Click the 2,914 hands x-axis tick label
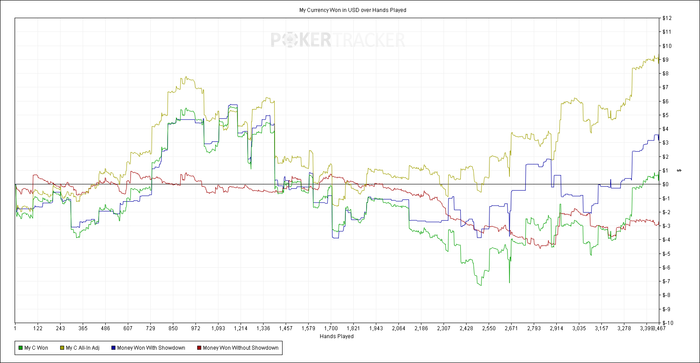 click(x=556, y=329)
